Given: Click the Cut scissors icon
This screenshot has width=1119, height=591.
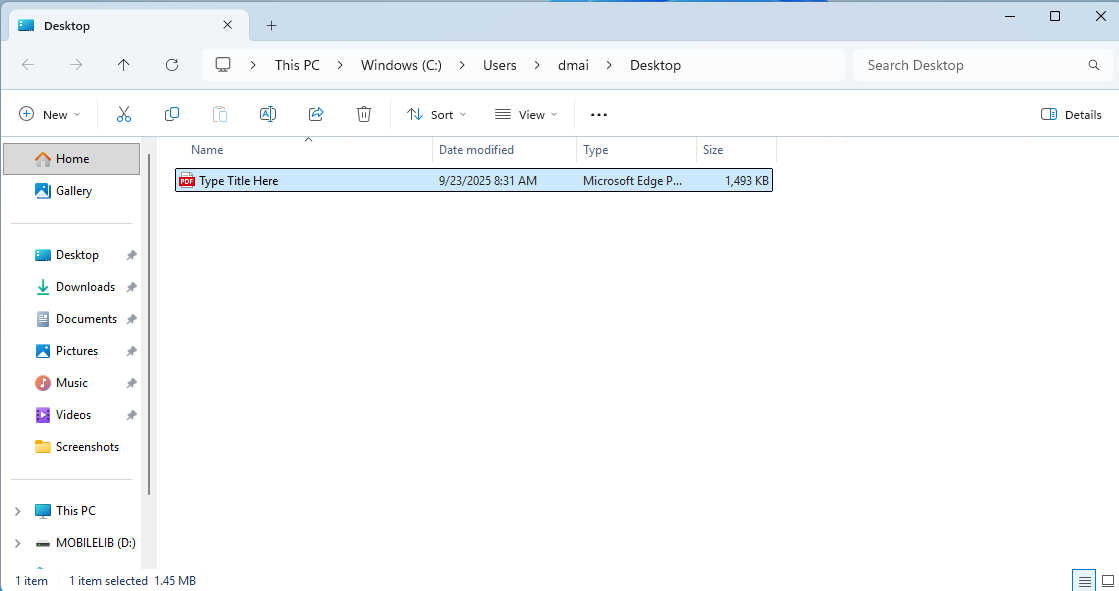Looking at the screenshot, I should pos(124,114).
